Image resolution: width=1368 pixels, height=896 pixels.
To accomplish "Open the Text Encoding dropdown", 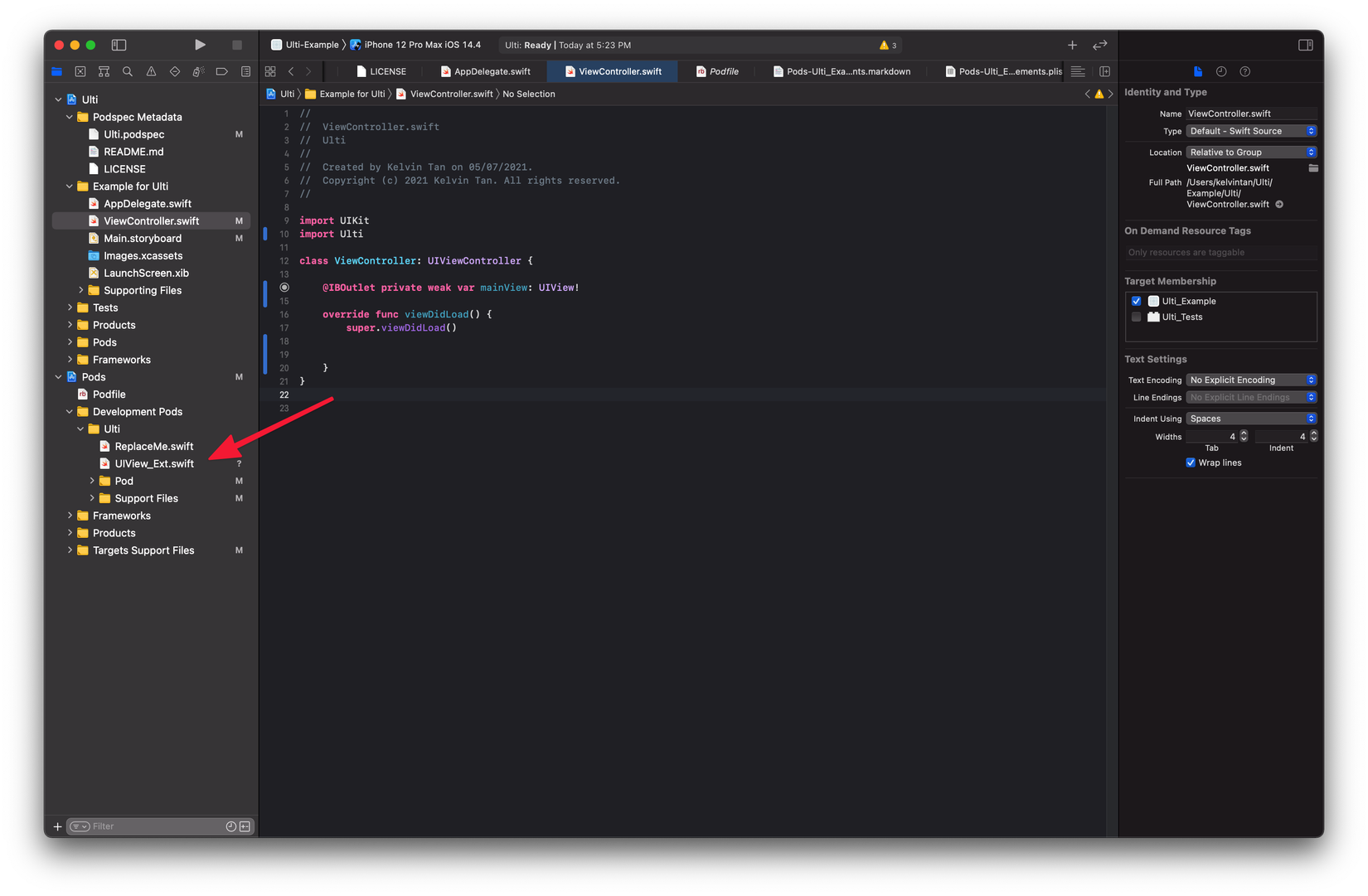I will (x=1251, y=380).
